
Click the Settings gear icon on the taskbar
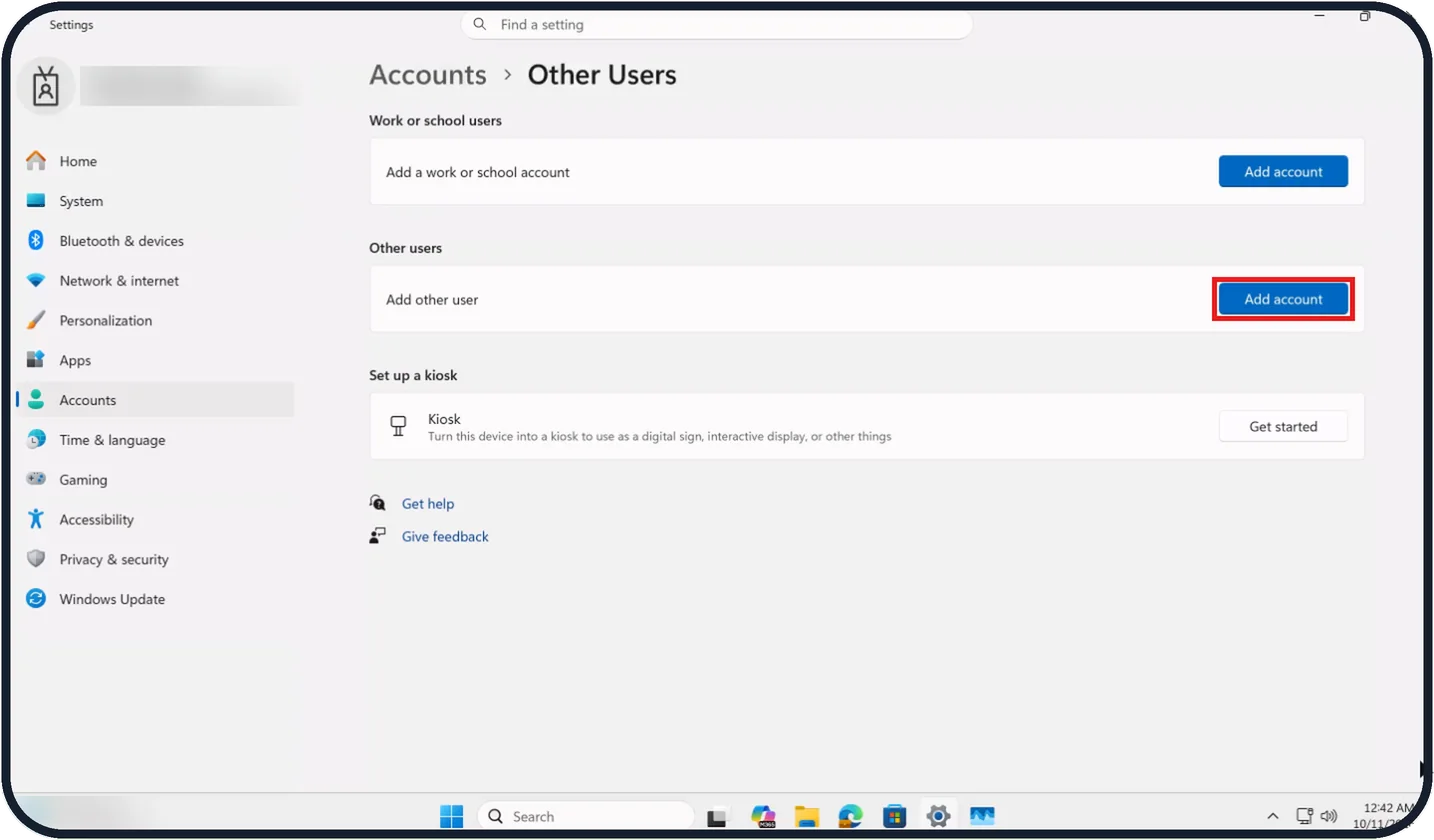coord(938,816)
